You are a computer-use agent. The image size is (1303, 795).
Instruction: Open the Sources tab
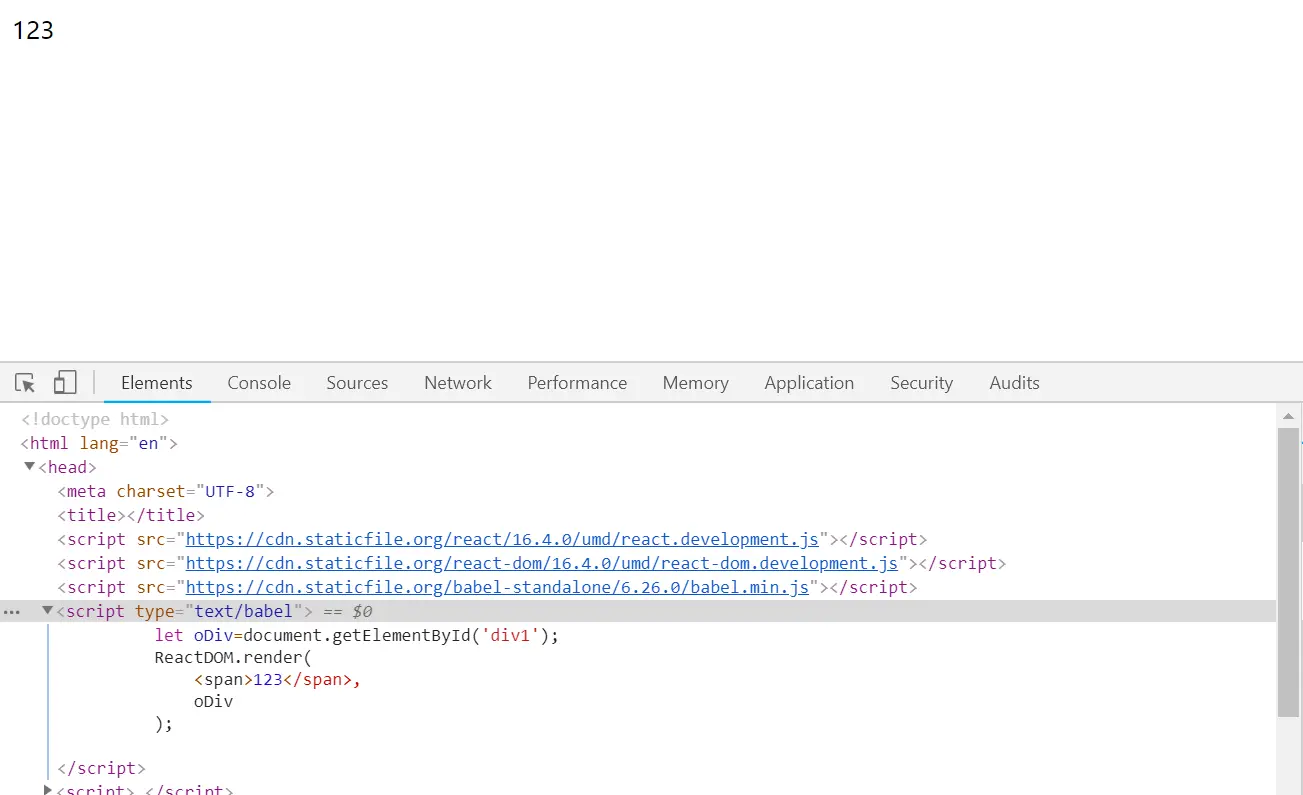[x=357, y=383]
